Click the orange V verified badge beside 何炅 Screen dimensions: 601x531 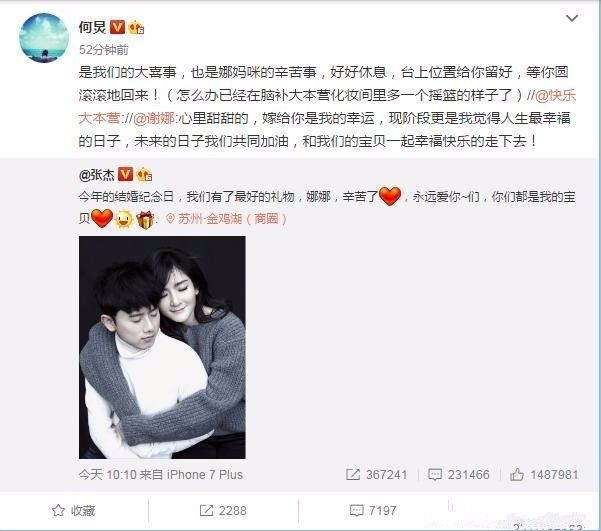pos(117,27)
